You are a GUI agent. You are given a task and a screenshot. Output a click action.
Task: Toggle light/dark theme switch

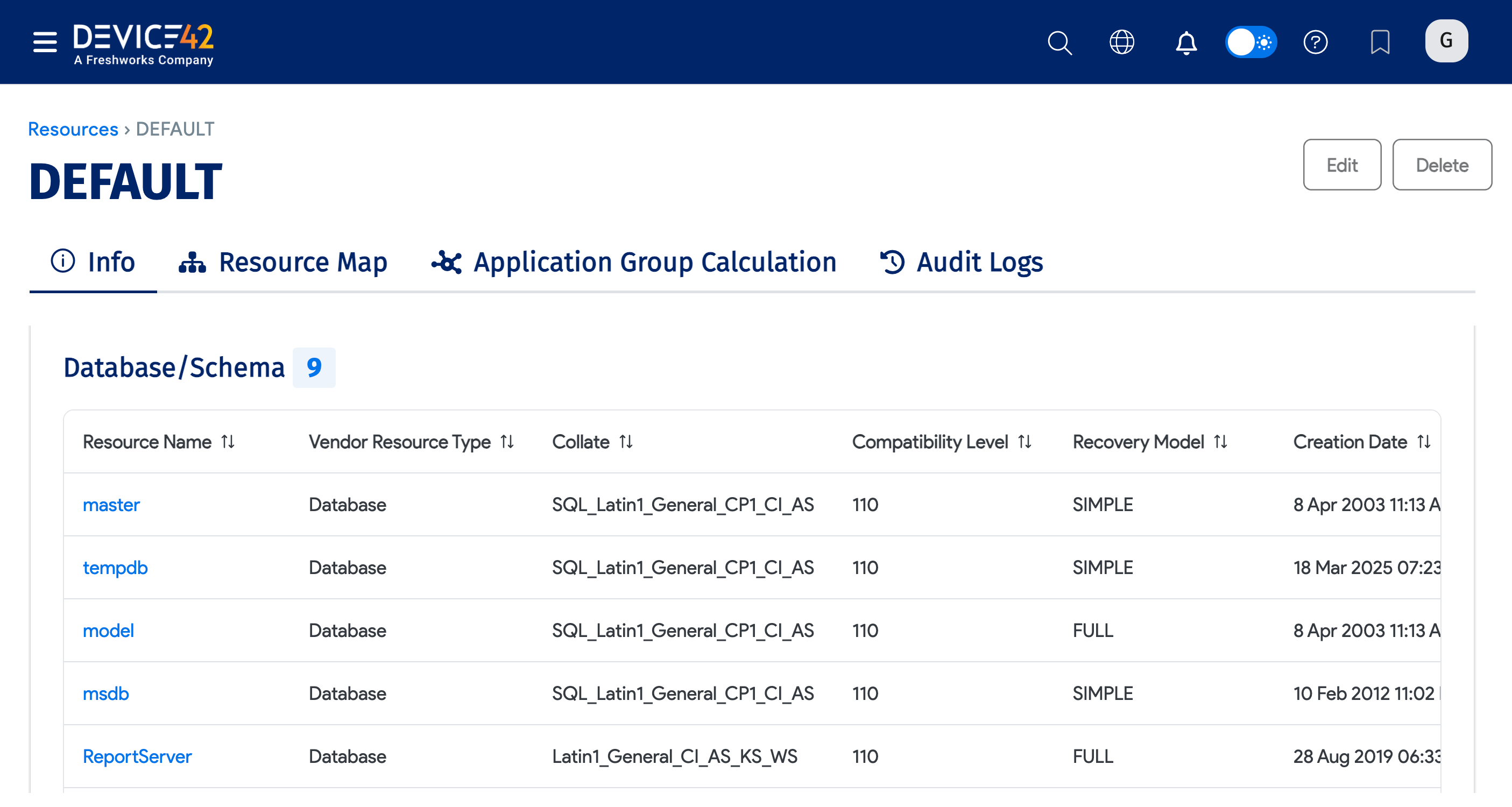point(1252,43)
